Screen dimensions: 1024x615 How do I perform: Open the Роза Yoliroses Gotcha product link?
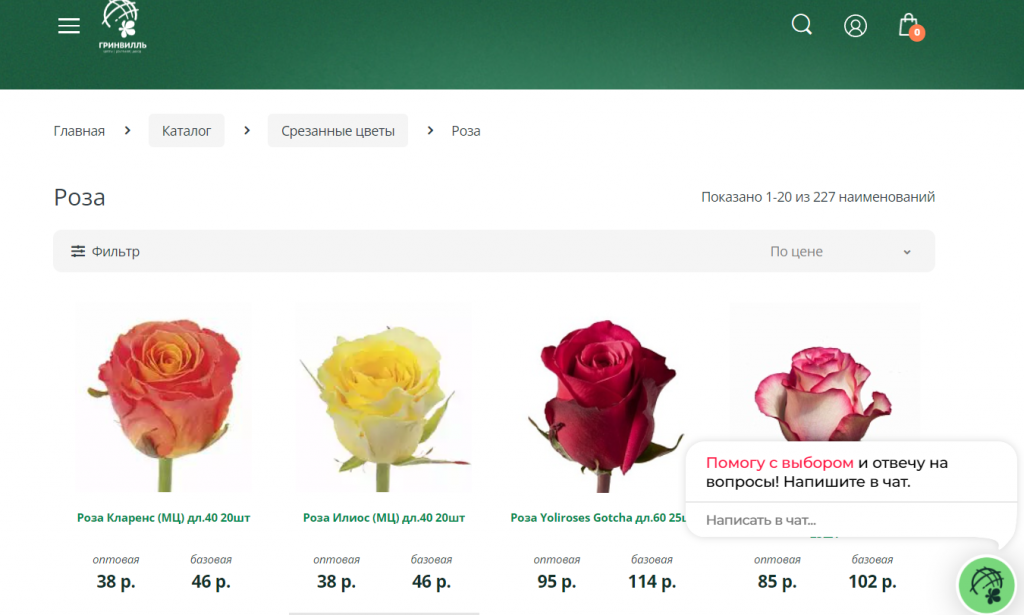pyautogui.click(x=598, y=518)
